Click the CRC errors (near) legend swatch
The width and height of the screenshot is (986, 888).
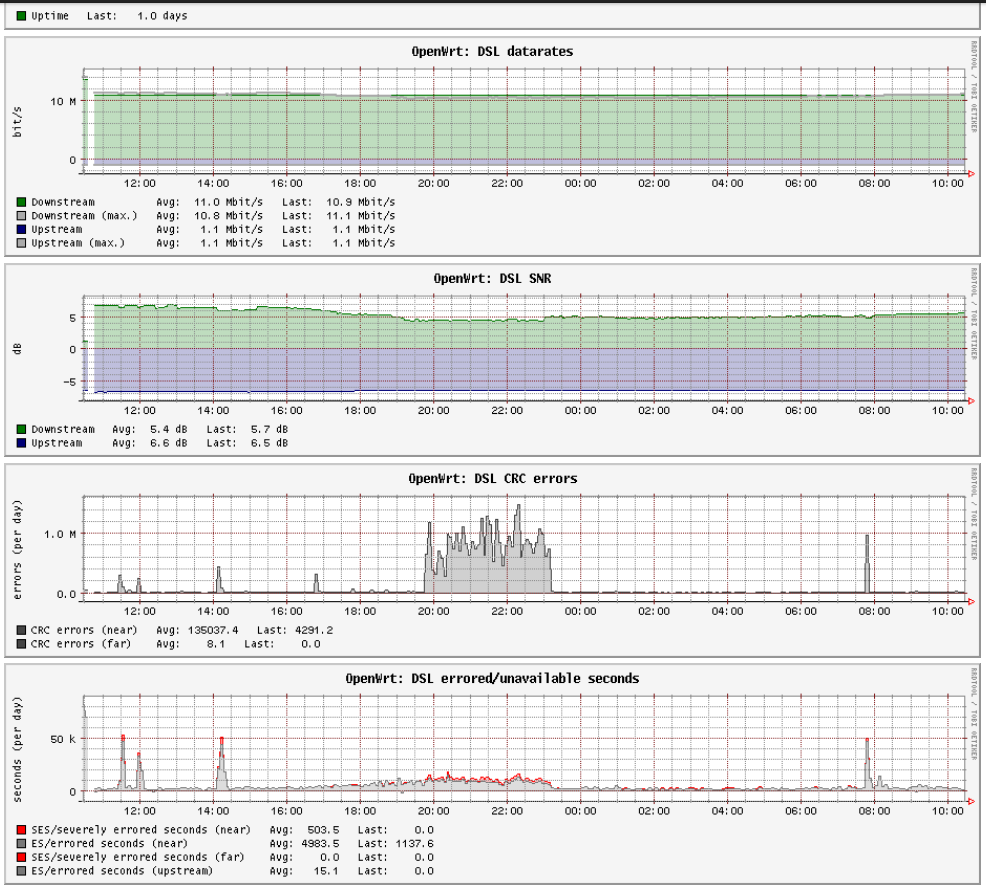point(21,630)
